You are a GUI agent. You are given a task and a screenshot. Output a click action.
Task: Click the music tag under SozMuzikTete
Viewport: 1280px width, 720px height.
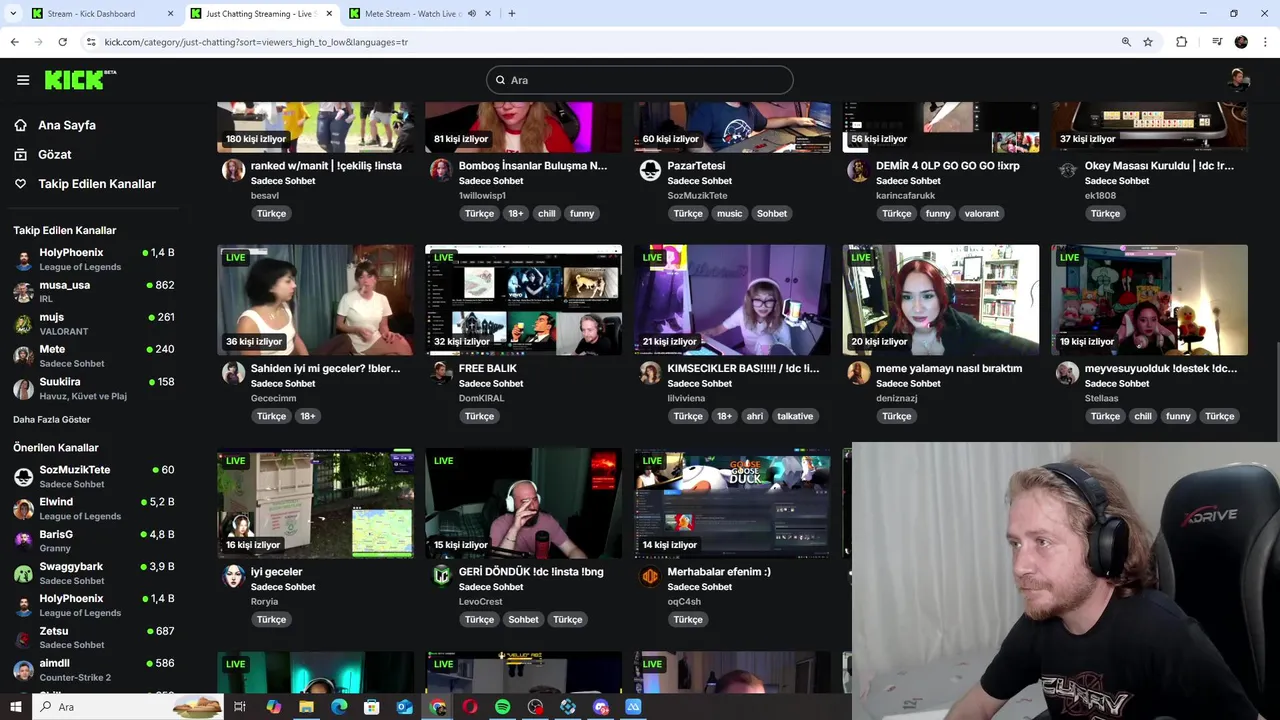point(730,213)
